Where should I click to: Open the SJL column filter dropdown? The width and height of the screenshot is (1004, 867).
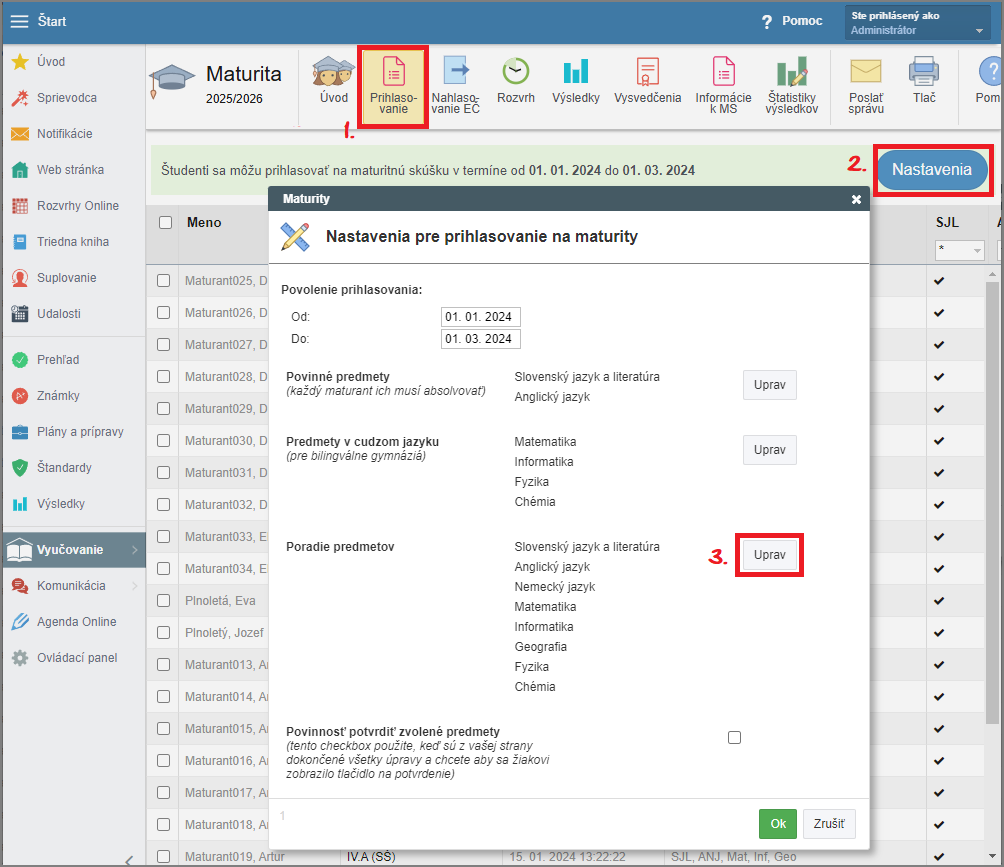(959, 251)
